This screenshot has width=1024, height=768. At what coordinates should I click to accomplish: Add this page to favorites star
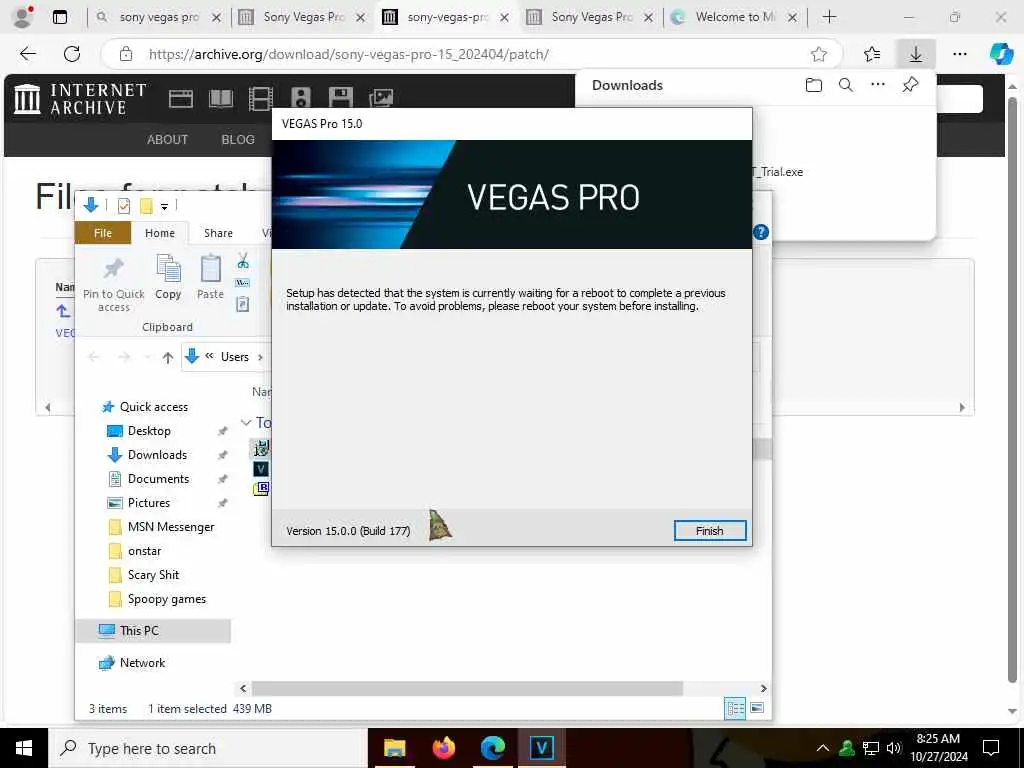[x=819, y=54]
